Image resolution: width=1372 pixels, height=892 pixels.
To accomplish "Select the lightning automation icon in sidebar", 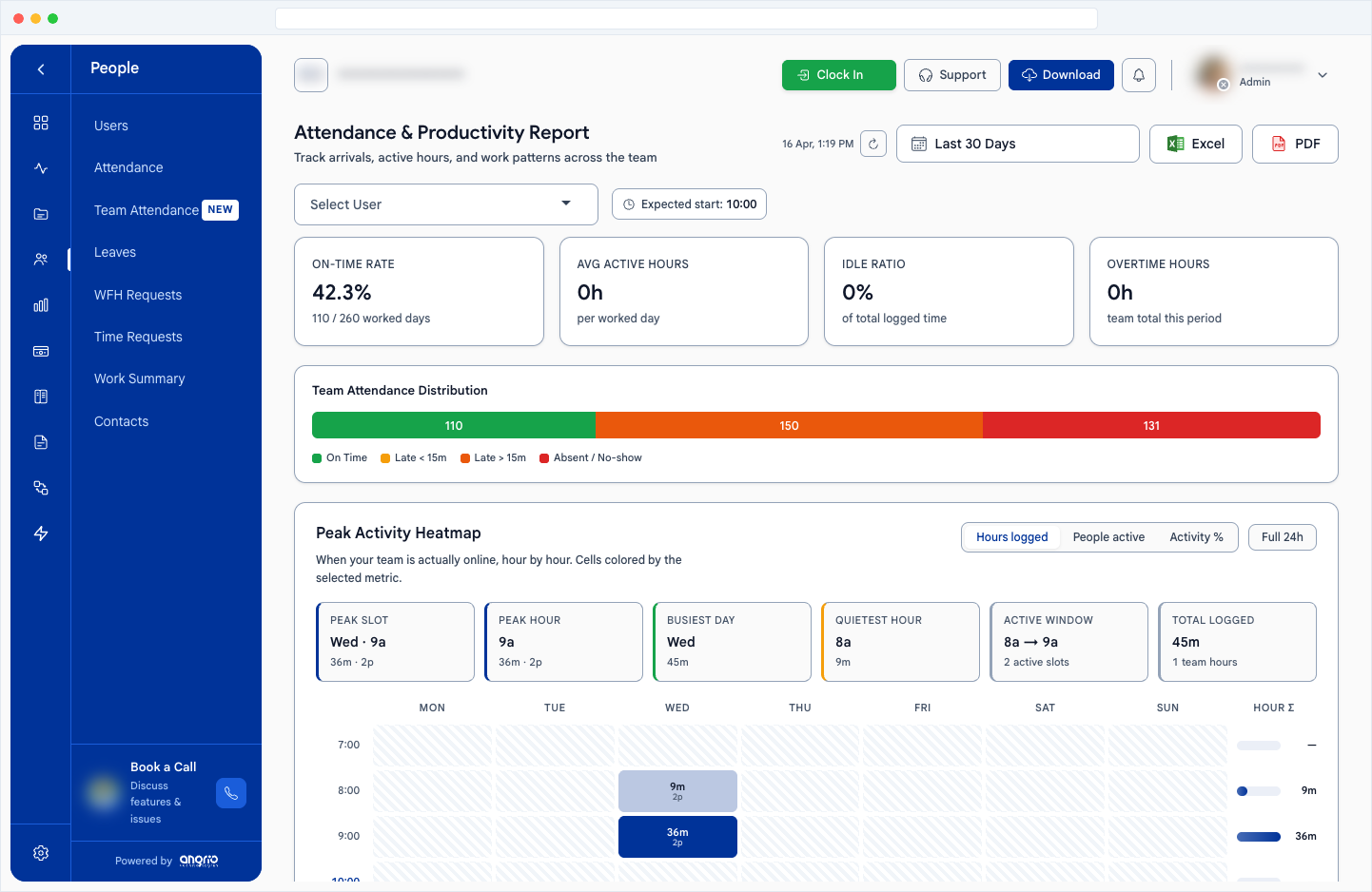I will (x=41, y=533).
